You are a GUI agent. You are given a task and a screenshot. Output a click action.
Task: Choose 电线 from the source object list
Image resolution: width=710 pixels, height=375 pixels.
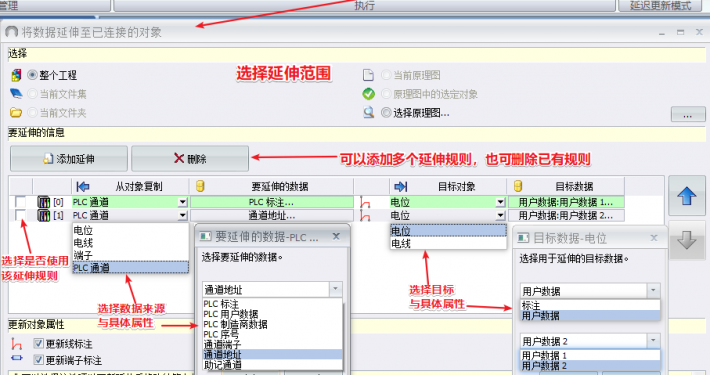point(83,243)
